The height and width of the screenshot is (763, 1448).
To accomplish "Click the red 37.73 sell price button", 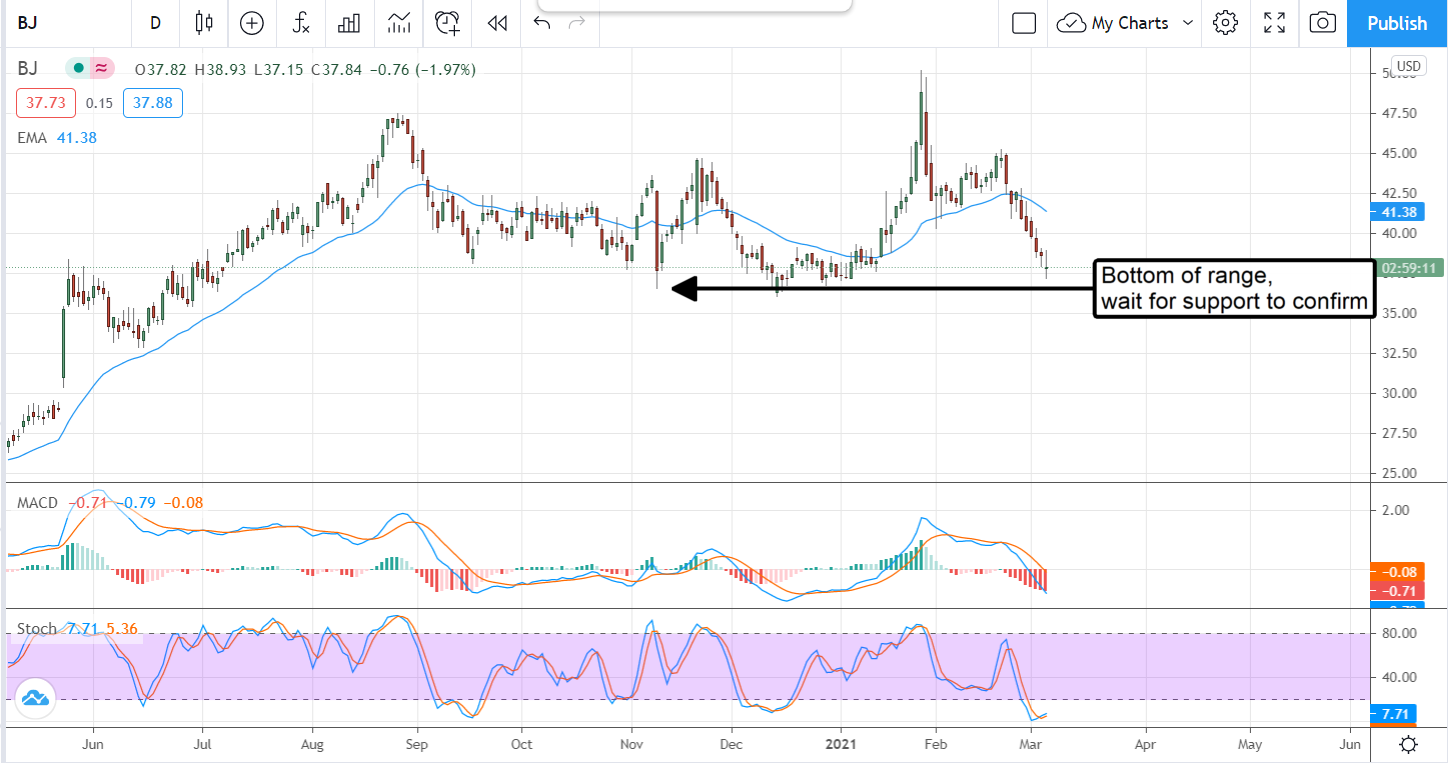I will [x=46, y=103].
